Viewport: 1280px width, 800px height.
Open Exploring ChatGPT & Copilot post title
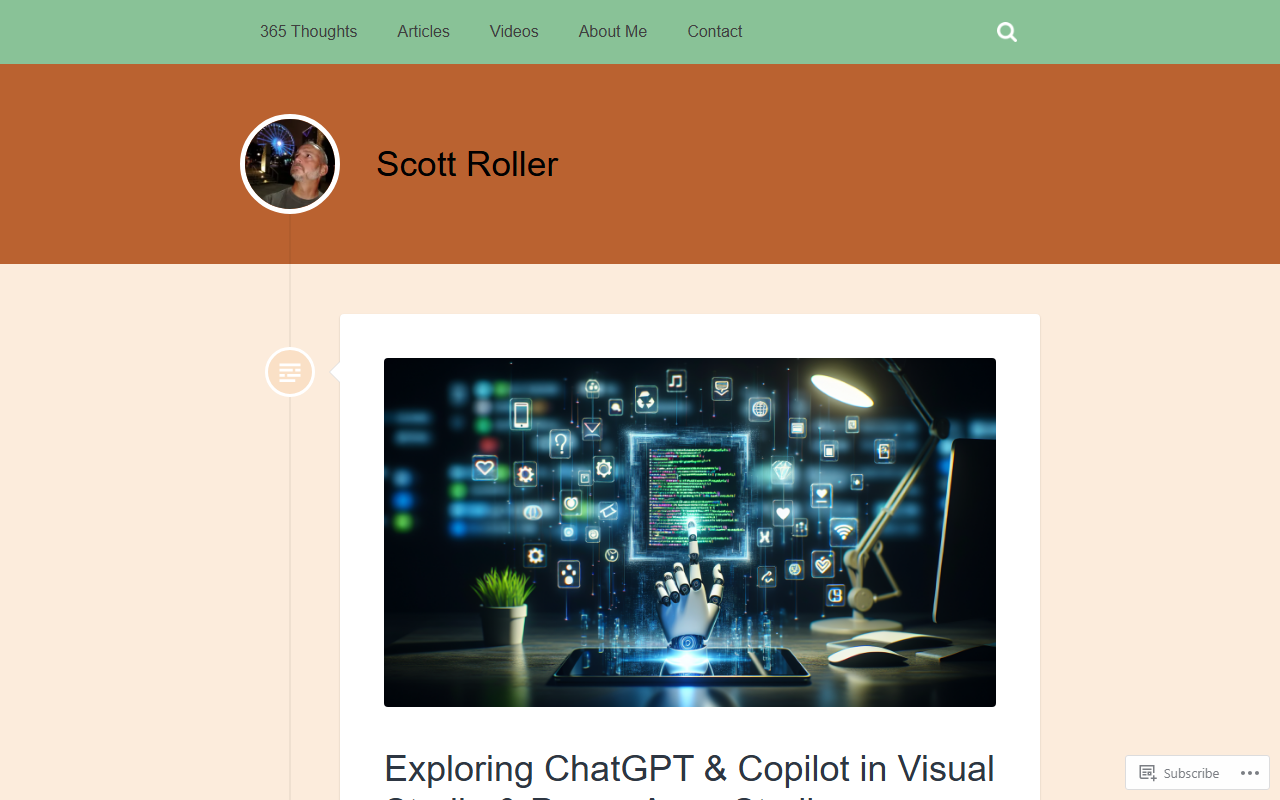(x=690, y=776)
